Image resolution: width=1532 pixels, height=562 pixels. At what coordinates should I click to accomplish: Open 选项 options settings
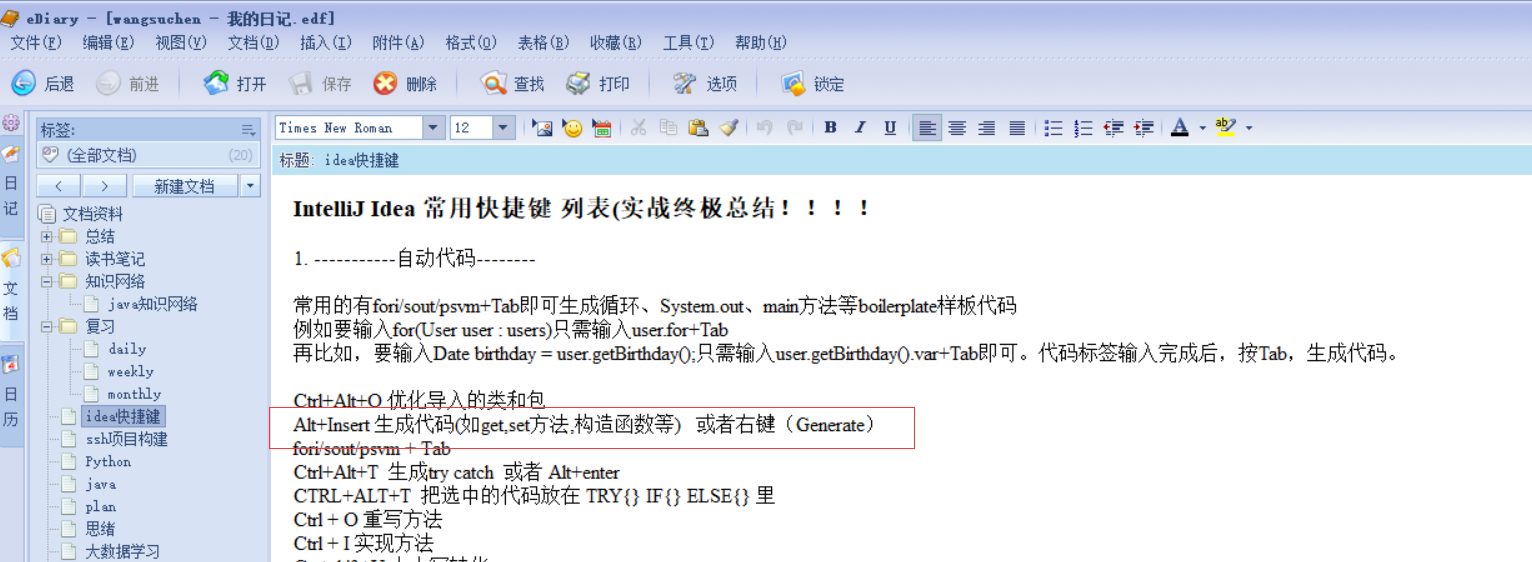tap(705, 84)
